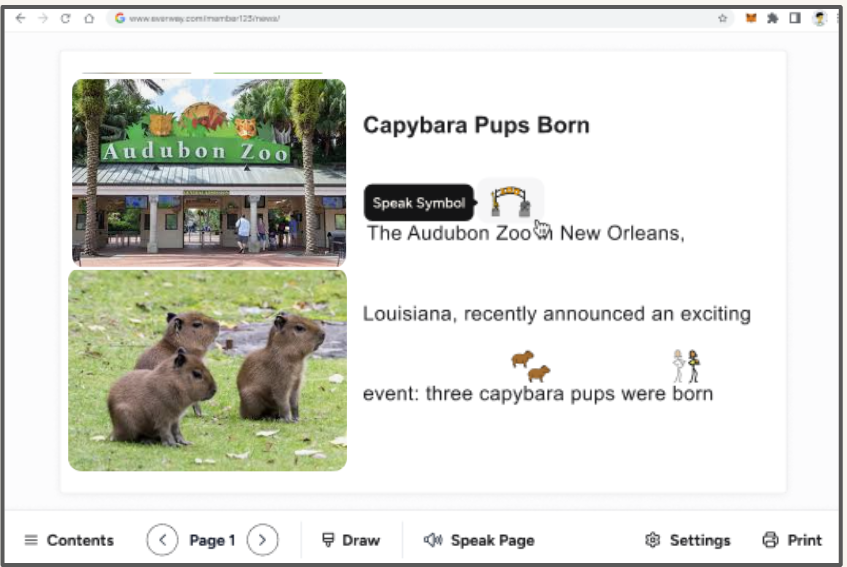This screenshot has height=567, width=847.
Task: Click the Audubon Zoo entrance photo
Action: (209, 173)
